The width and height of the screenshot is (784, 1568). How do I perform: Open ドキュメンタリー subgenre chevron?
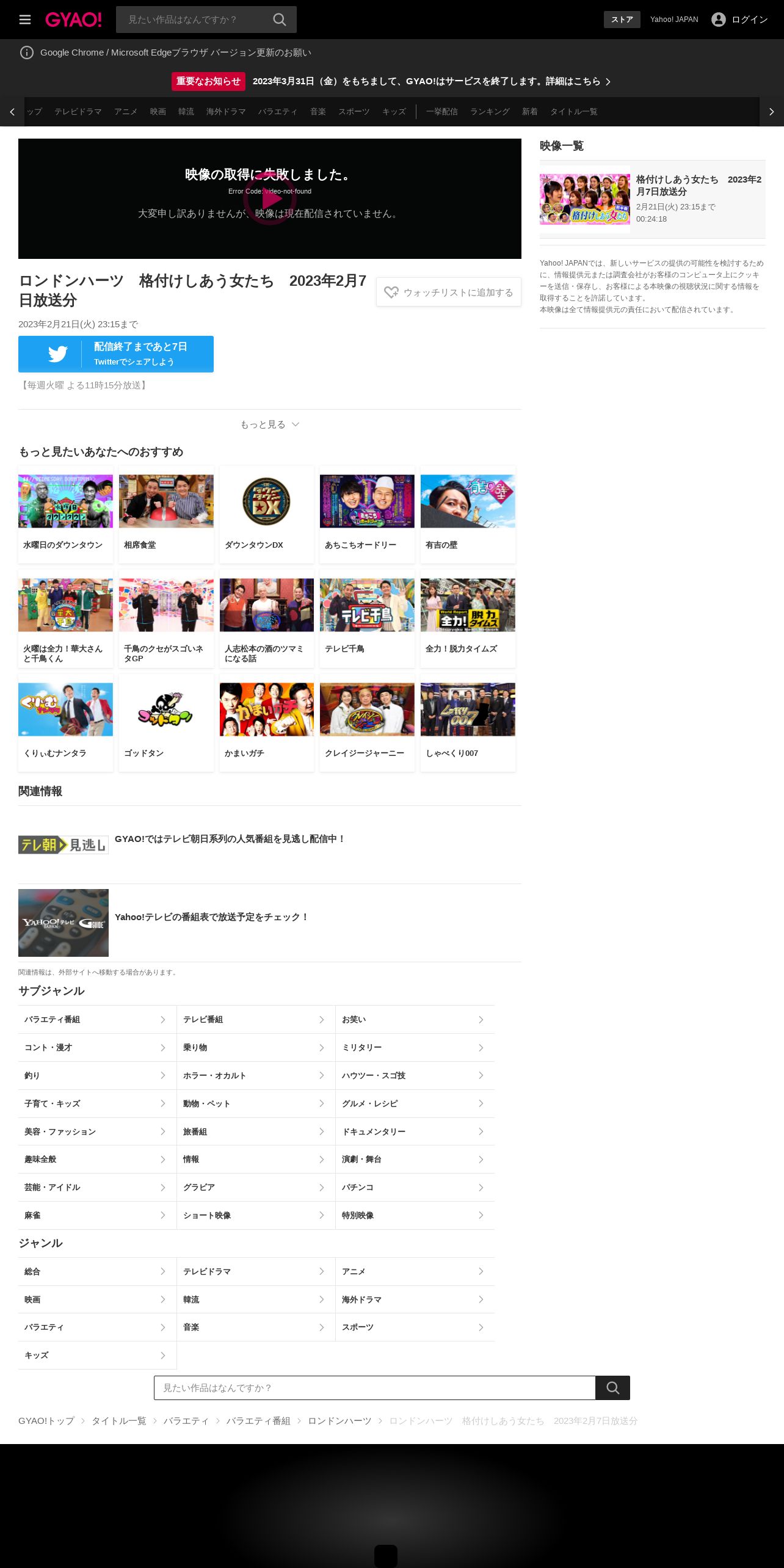click(481, 1131)
